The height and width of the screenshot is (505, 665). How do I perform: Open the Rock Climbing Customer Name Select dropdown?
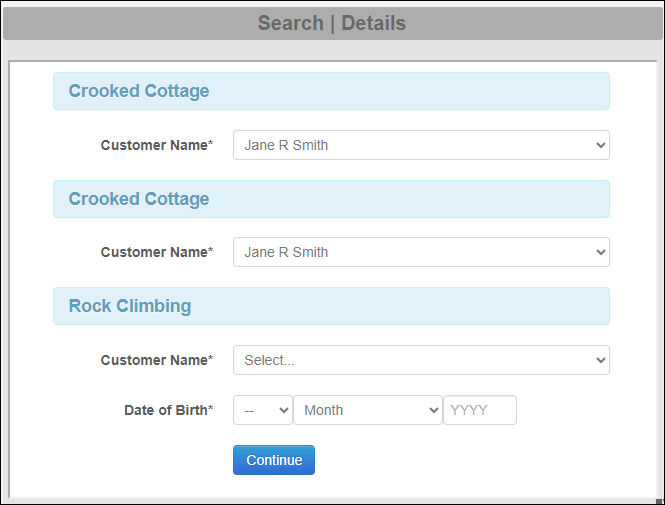click(x=421, y=360)
